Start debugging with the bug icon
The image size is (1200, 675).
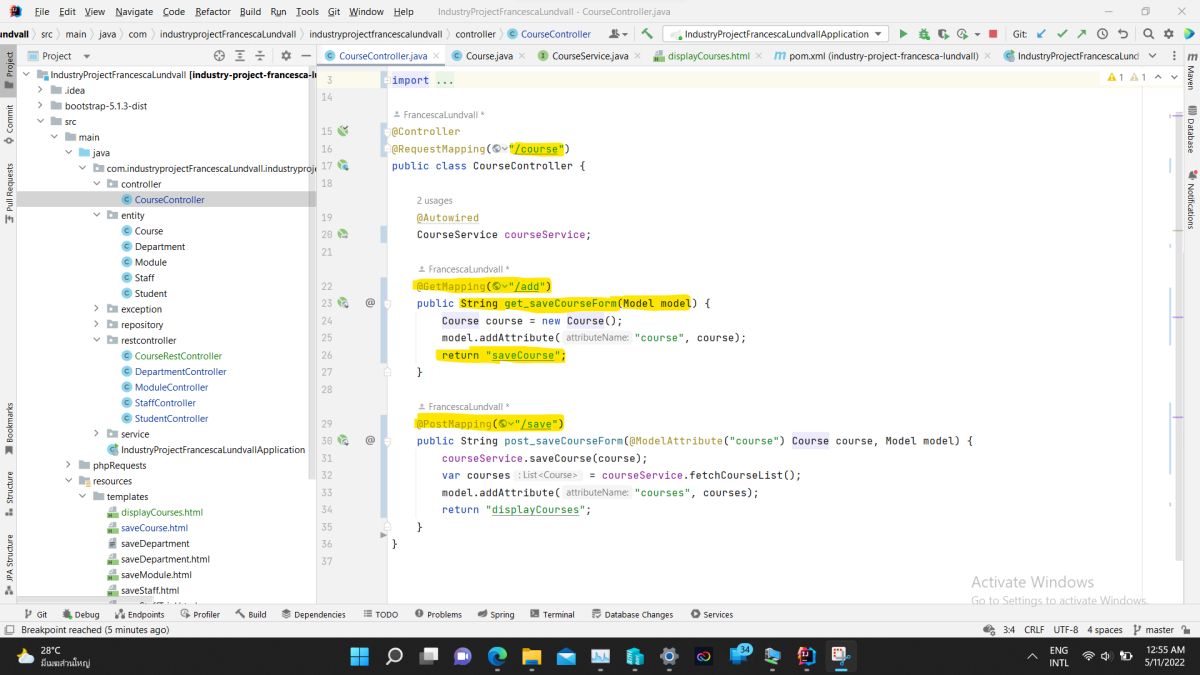coord(923,34)
